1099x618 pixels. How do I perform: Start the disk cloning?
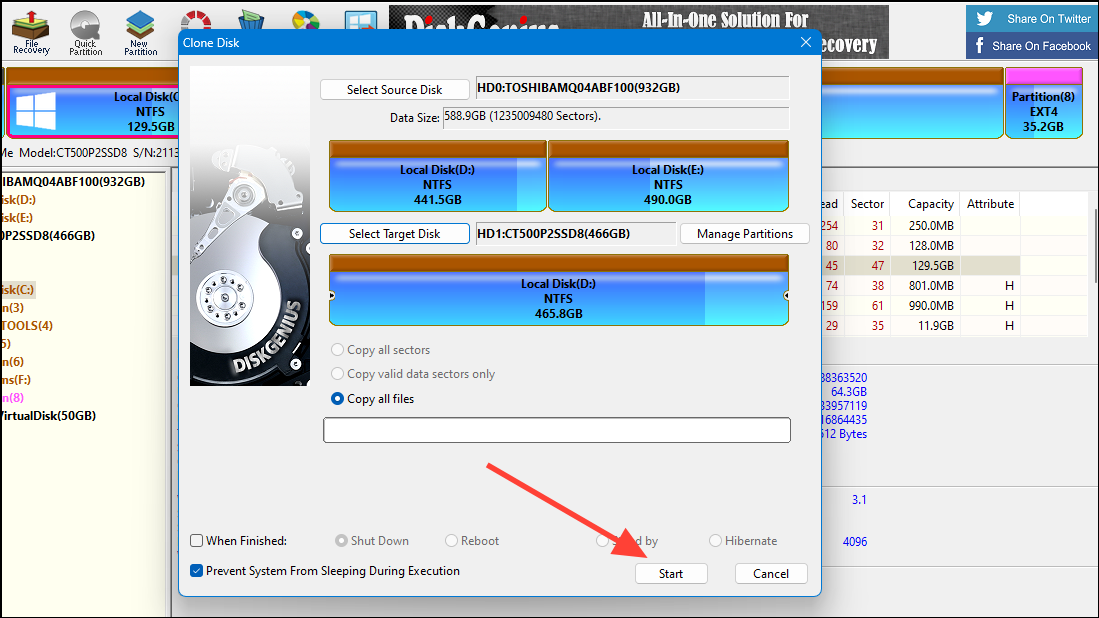coord(671,573)
